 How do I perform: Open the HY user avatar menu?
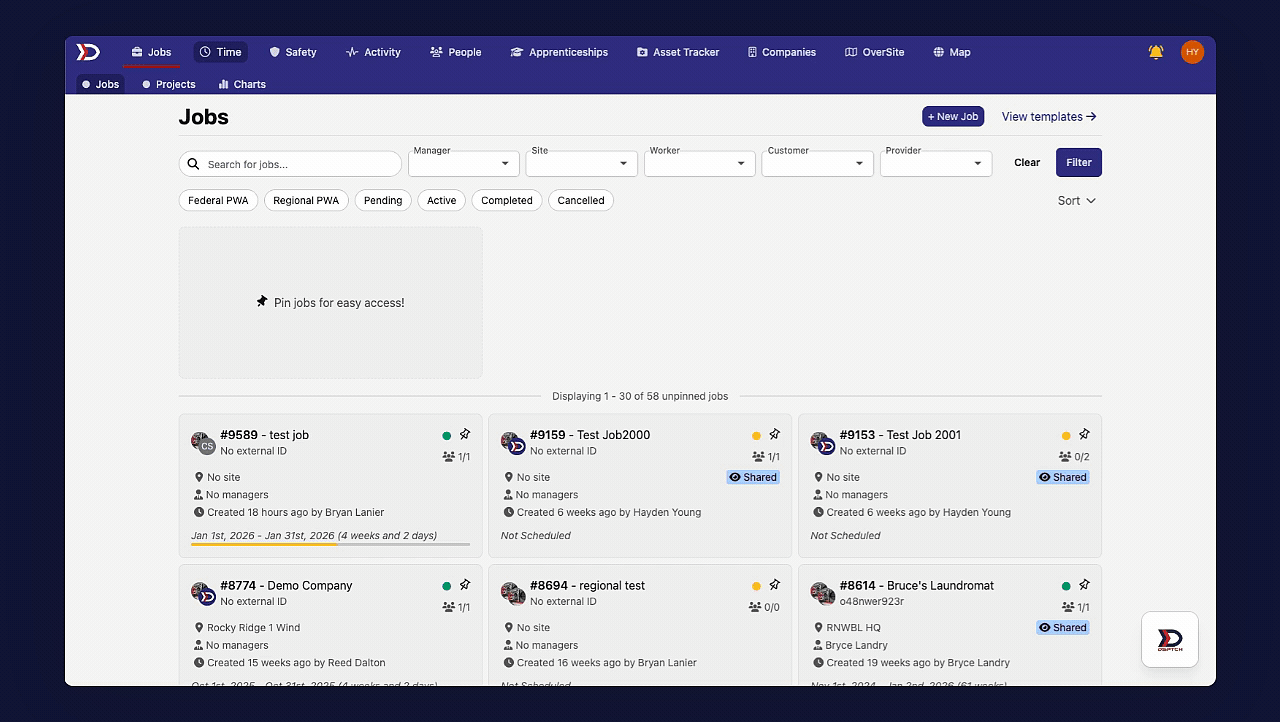(x=1192, y=52)
